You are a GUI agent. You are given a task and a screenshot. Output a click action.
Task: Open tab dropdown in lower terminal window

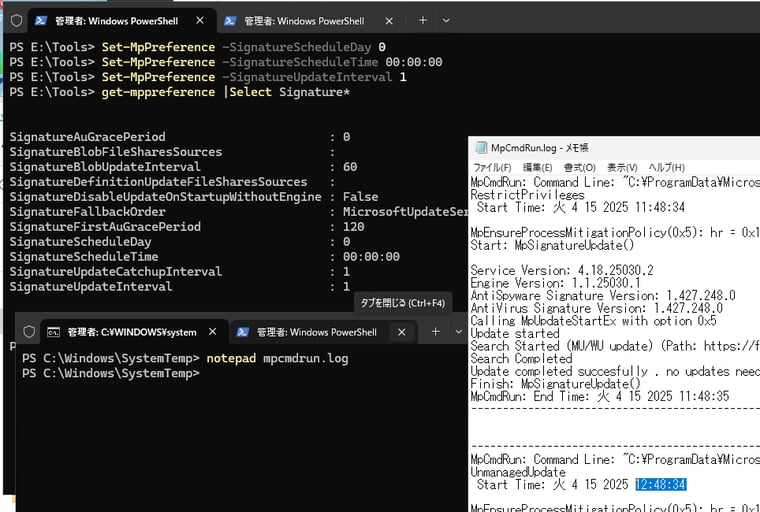[x=459, y=332]
